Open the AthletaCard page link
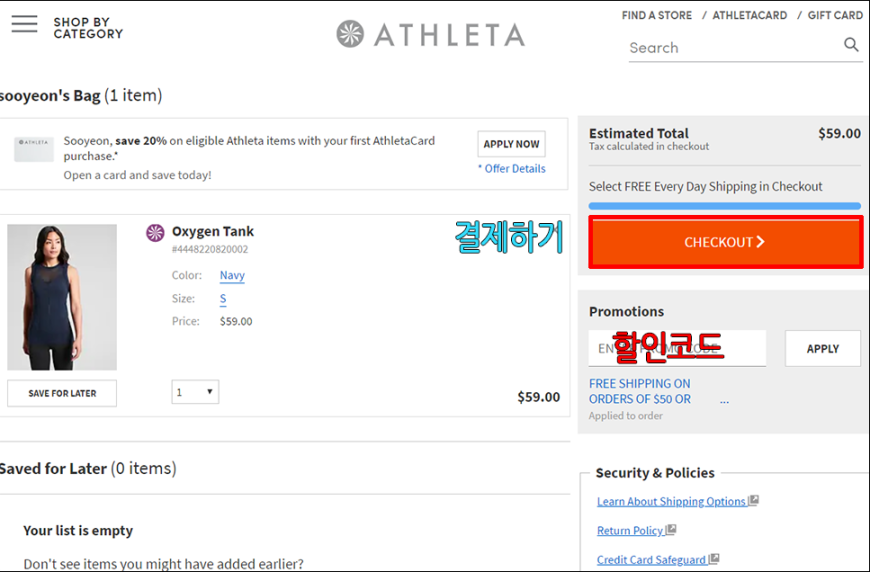Viewport: 870px width, 572px height. 750,16
